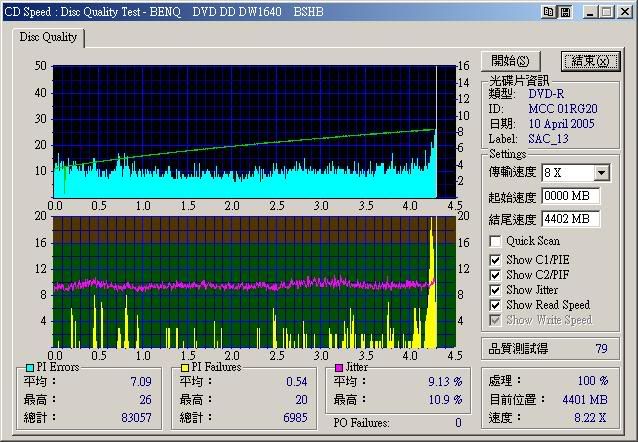Click PI Failures average 0.54
The width and height of the screenshot is (638, 442).
point(296,382)
